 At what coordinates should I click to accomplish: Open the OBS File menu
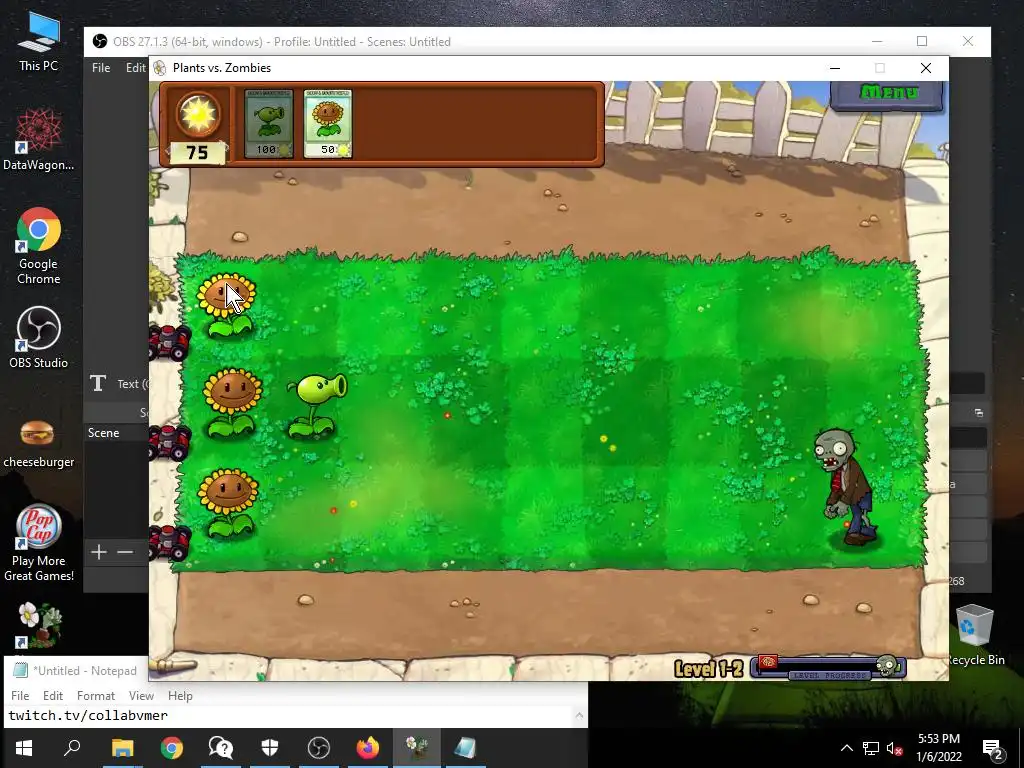pyautogui.click(x=101, y=67)
